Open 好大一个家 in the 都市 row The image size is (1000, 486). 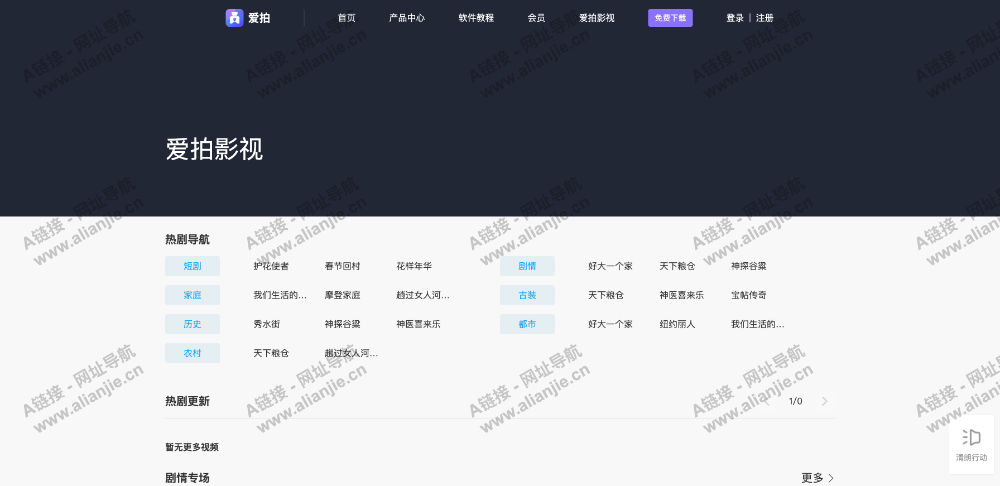tap(610, 324)
